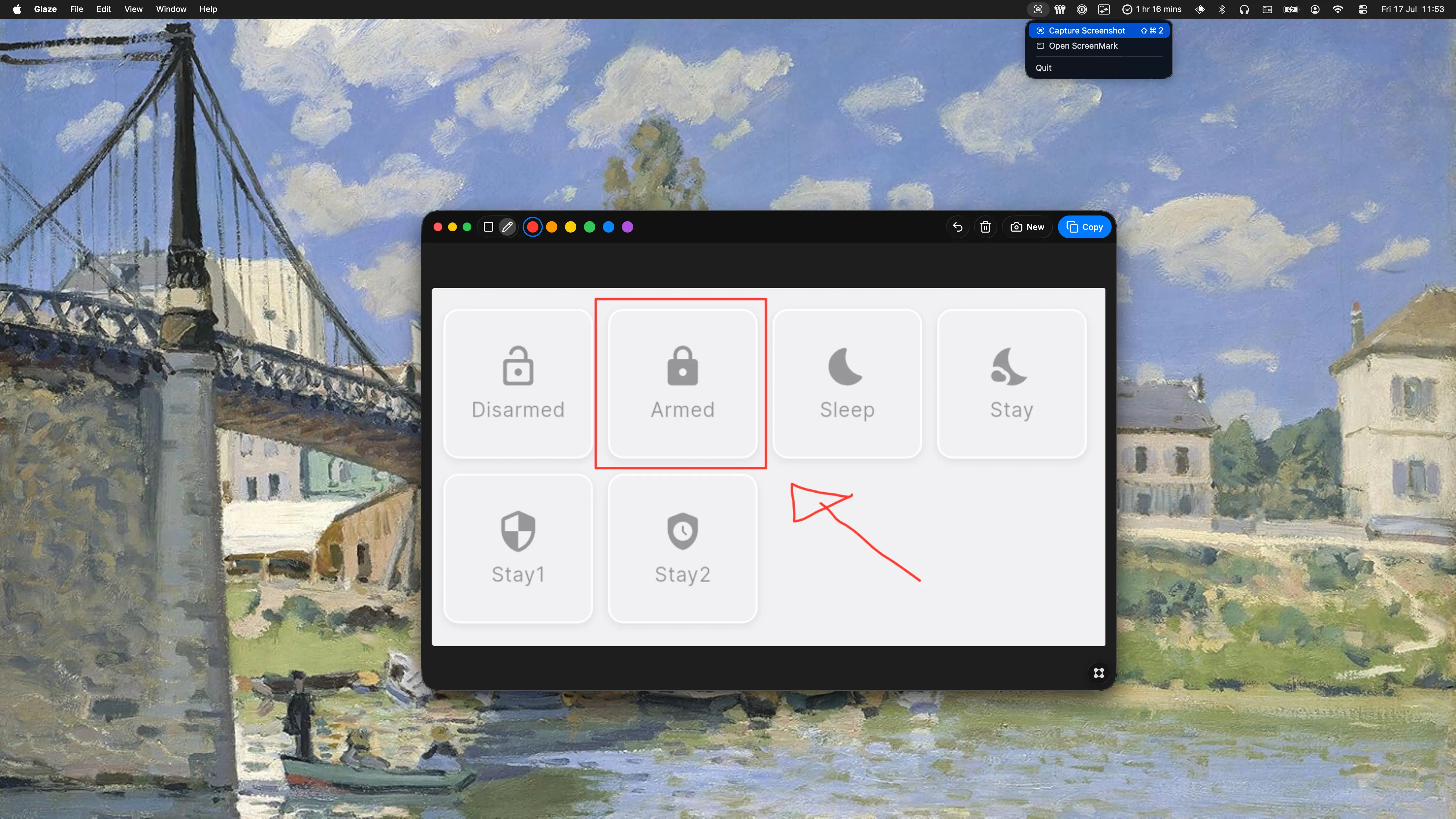The image size is (1456, 819).
Task: Click the Sleep card in the screenshot
Action: 847,384
